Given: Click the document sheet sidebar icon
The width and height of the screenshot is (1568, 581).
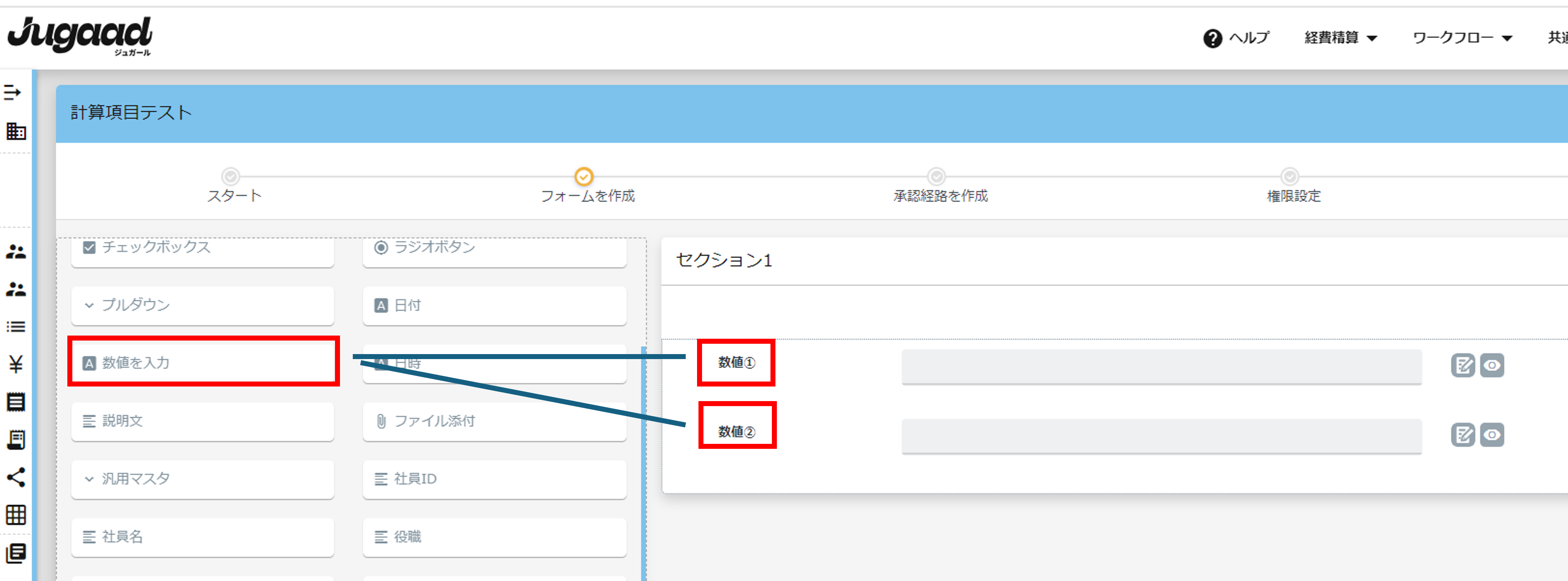Looking at the screenshot, I should click(15, 402).
